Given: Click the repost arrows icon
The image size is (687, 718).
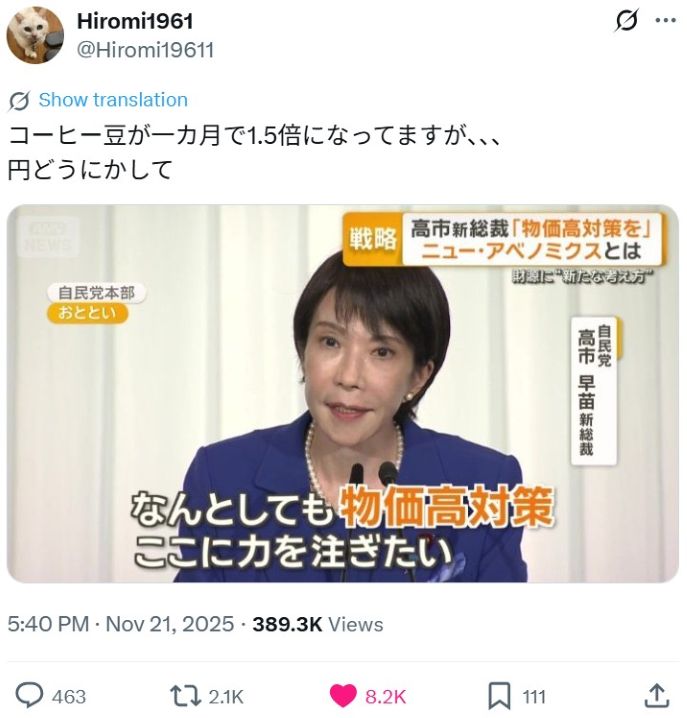Looking at the screenshot, I should pyautogui.click(x=185, y=696).
